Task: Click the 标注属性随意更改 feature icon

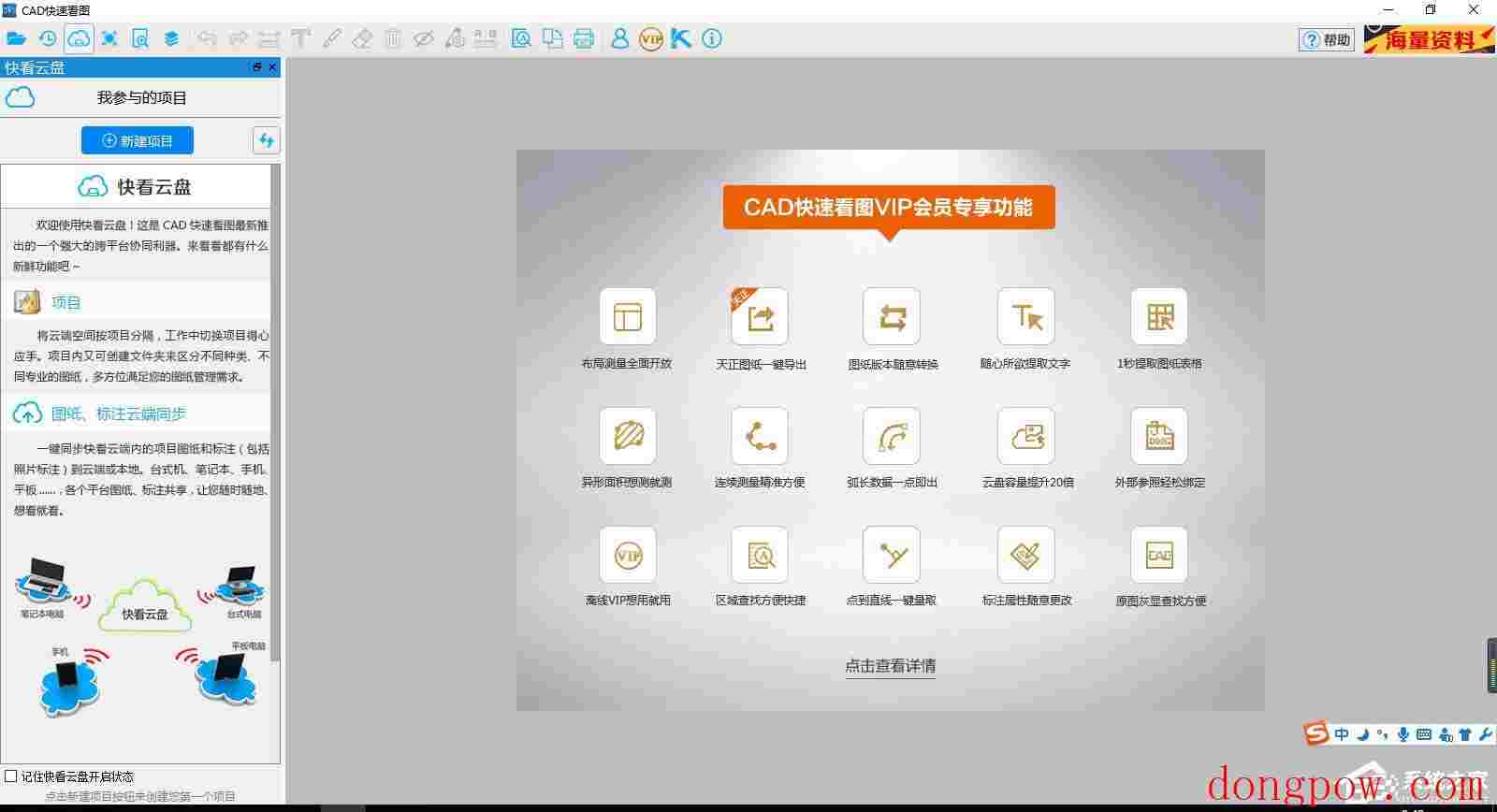Action: (1026, 554)
